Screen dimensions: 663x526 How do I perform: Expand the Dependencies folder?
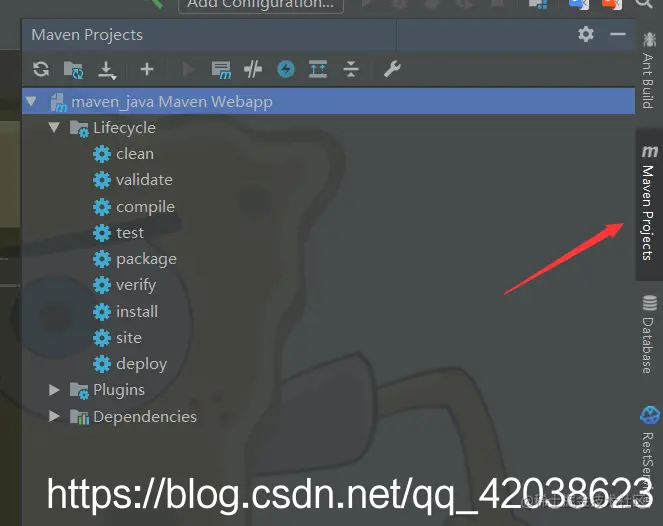(x=54, y=416)
